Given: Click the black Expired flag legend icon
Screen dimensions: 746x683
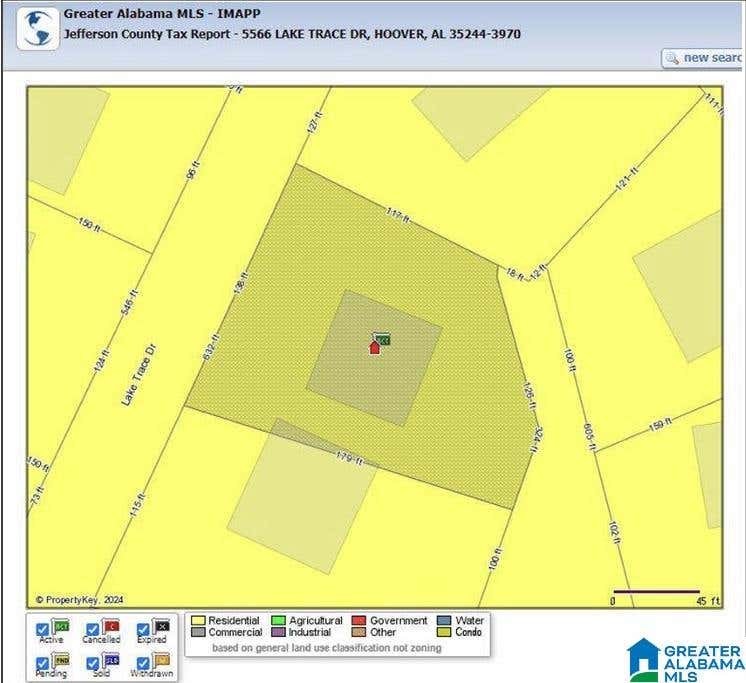Looking at the screenshot, I should (161, 626).
